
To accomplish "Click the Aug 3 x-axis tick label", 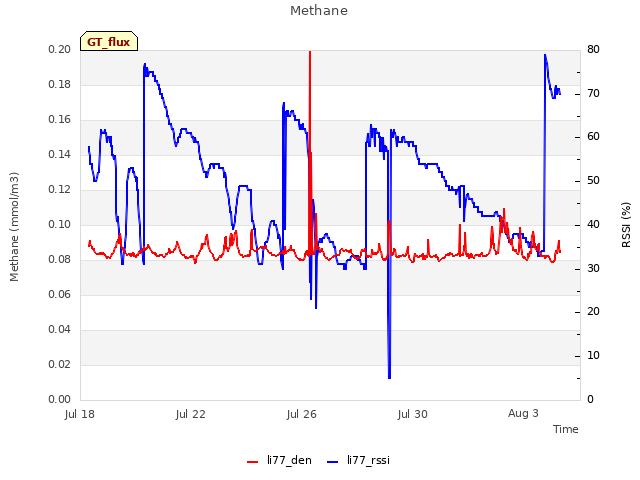I will coord(523,413).
